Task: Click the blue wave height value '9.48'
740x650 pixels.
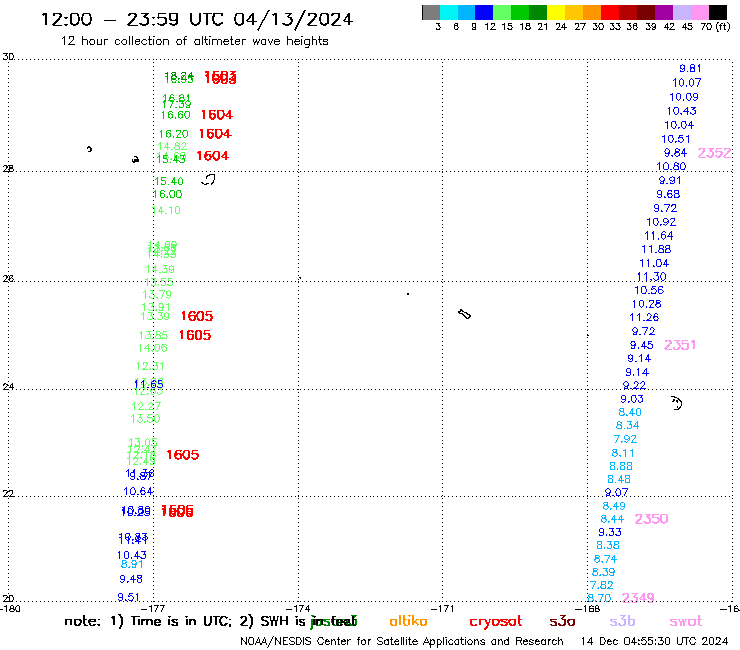Action: tap(131, 579)
